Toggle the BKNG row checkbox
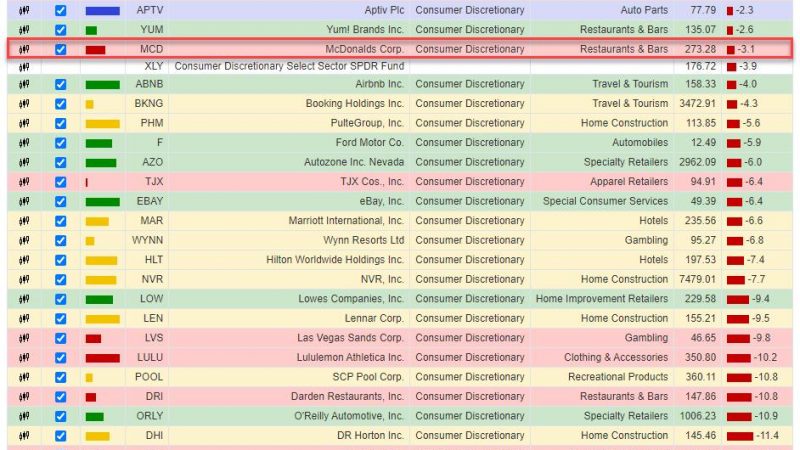 [x=60, y=104]
